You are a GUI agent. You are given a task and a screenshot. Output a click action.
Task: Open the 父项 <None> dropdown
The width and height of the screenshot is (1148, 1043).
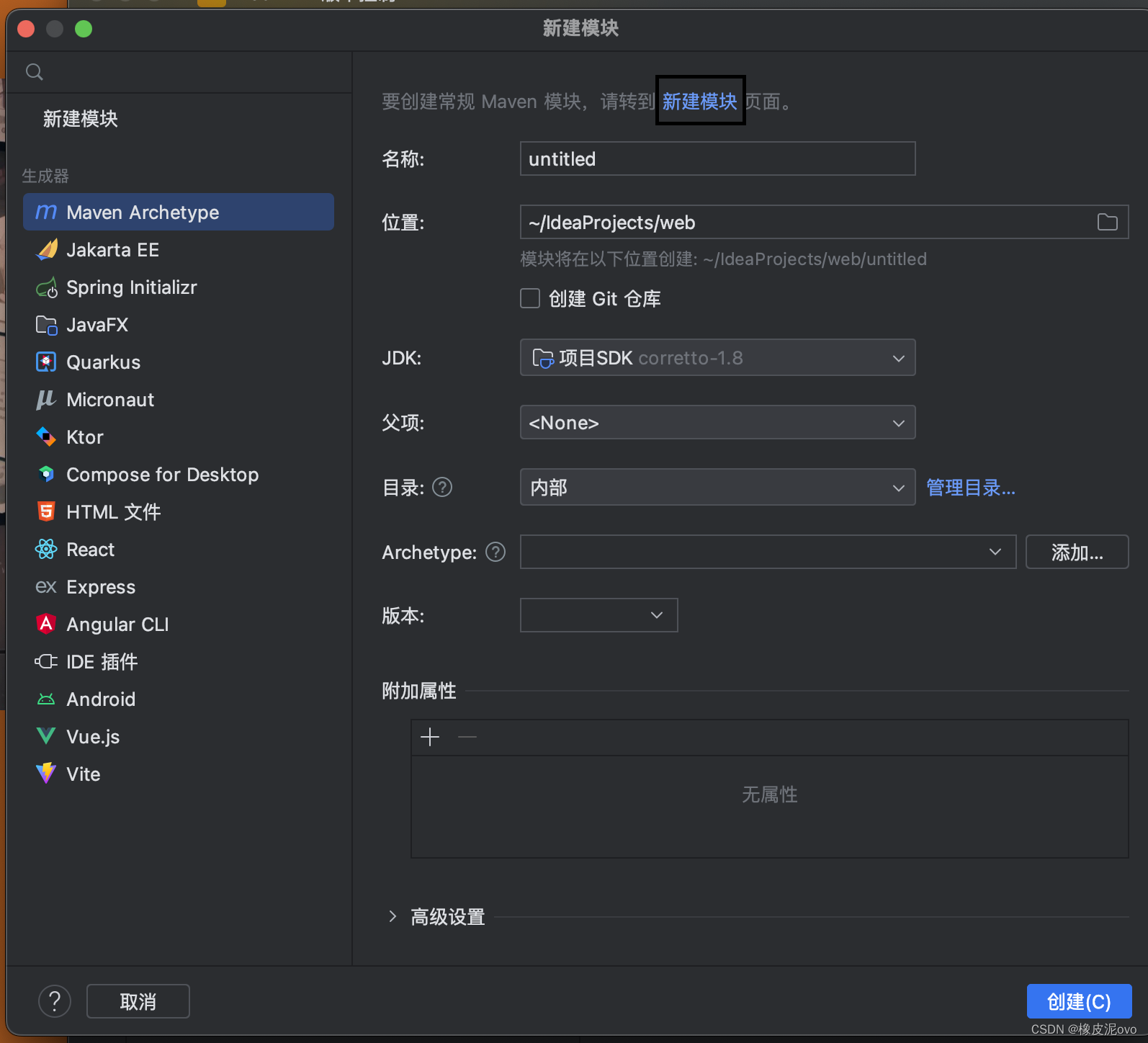[717, 422]
